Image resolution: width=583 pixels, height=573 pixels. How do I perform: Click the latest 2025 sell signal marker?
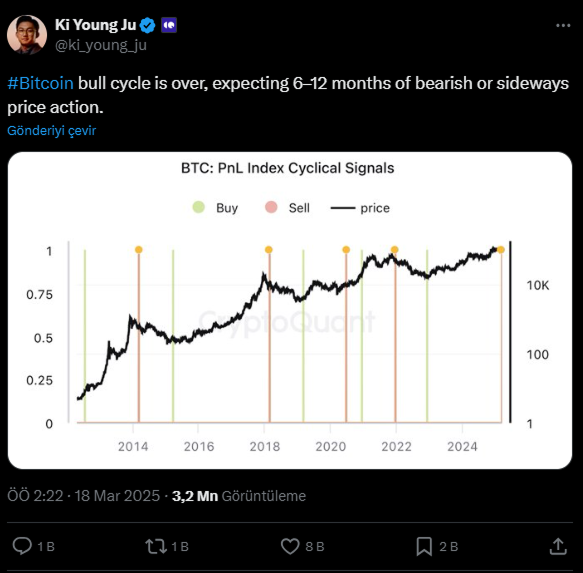(x=501, y=250)
